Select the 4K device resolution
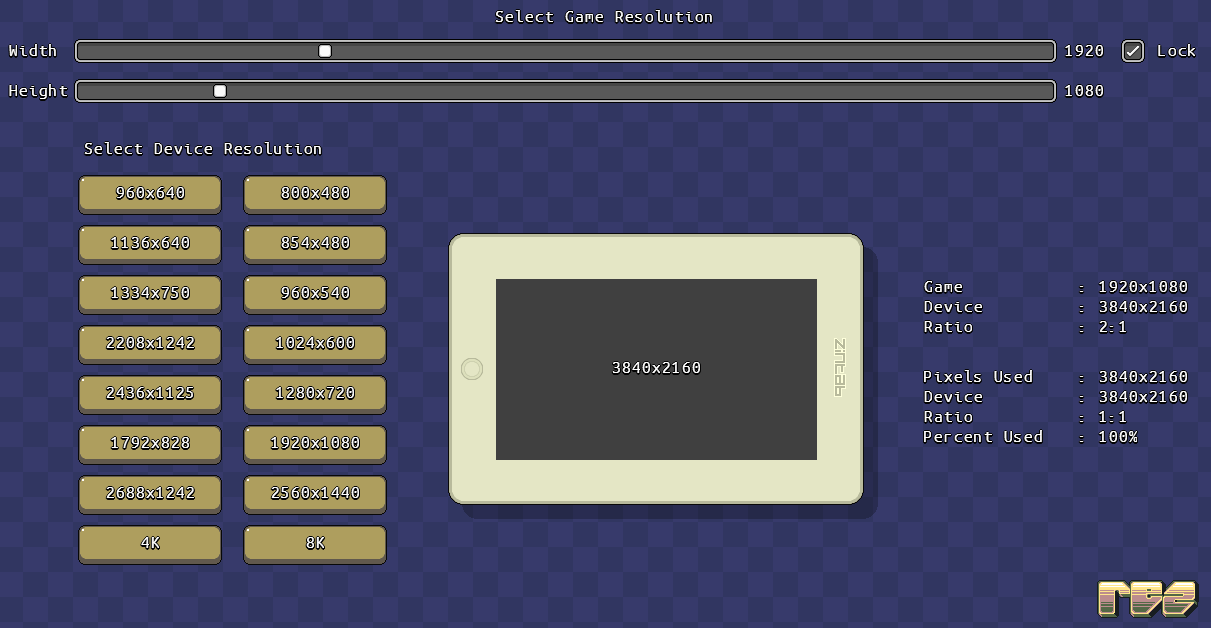 point(150,544)
